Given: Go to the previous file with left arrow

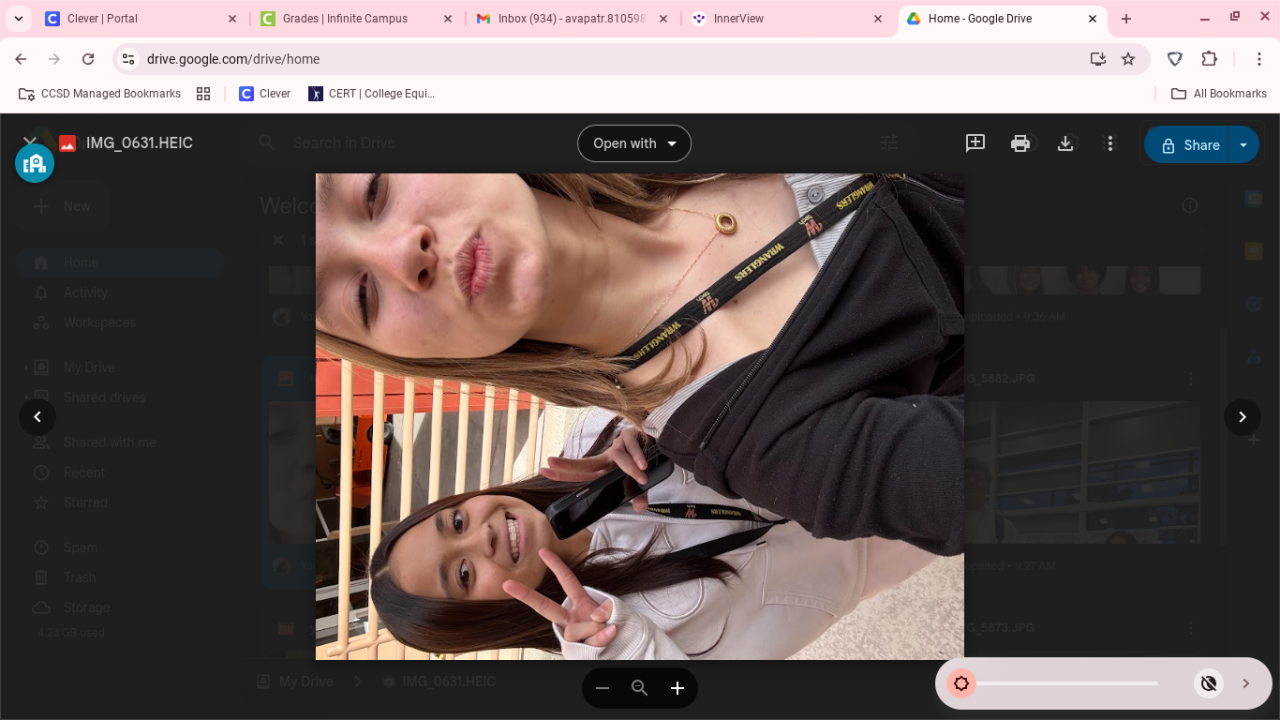Looking at the screenshot, I should click(38, 417).
